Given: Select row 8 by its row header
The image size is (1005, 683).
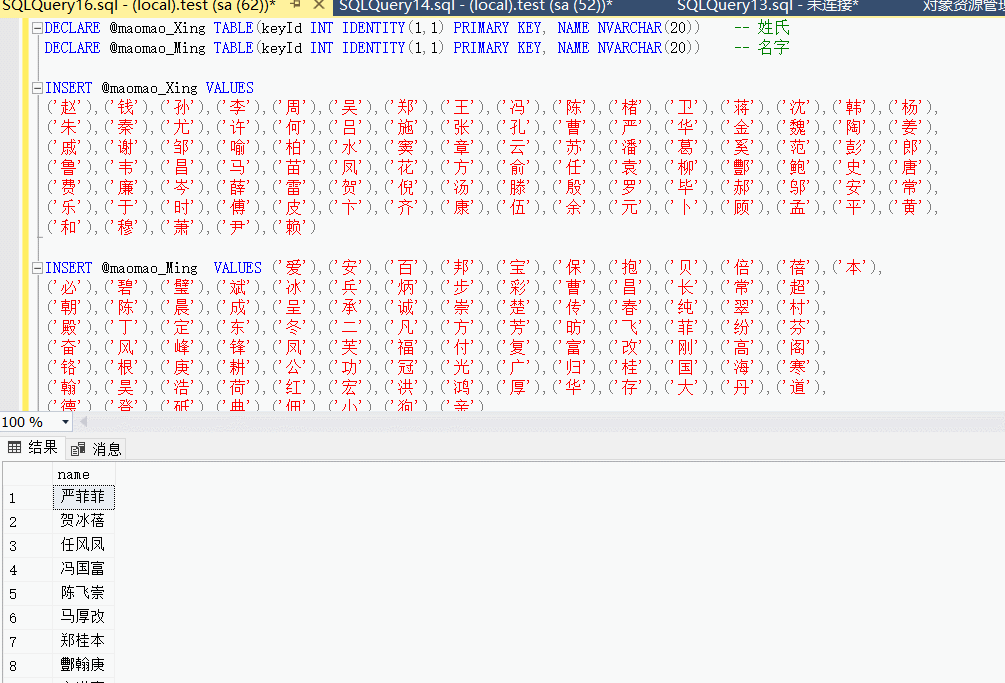Looking at the screenshot, I should tap(28, 666).
